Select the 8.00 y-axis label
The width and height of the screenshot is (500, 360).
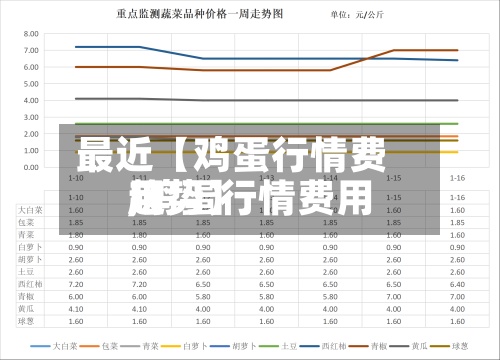[31, 34]
